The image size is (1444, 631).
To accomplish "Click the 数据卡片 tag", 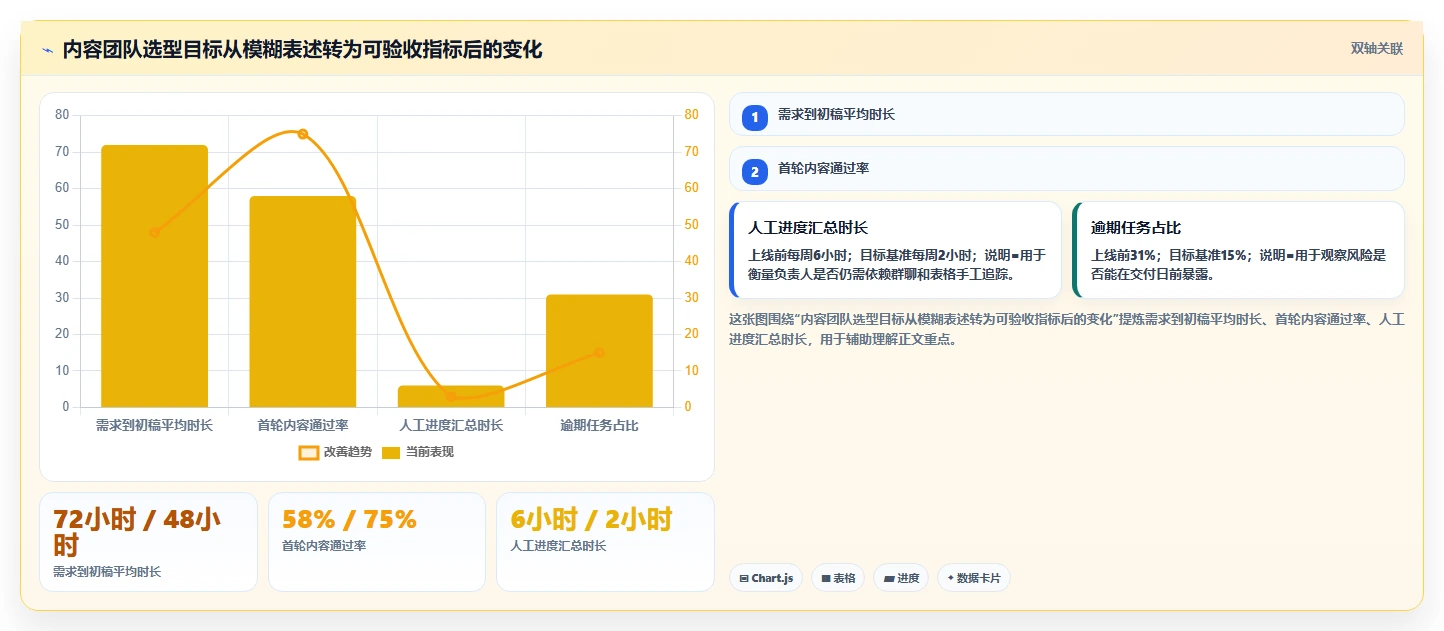I will coord(974,578).
